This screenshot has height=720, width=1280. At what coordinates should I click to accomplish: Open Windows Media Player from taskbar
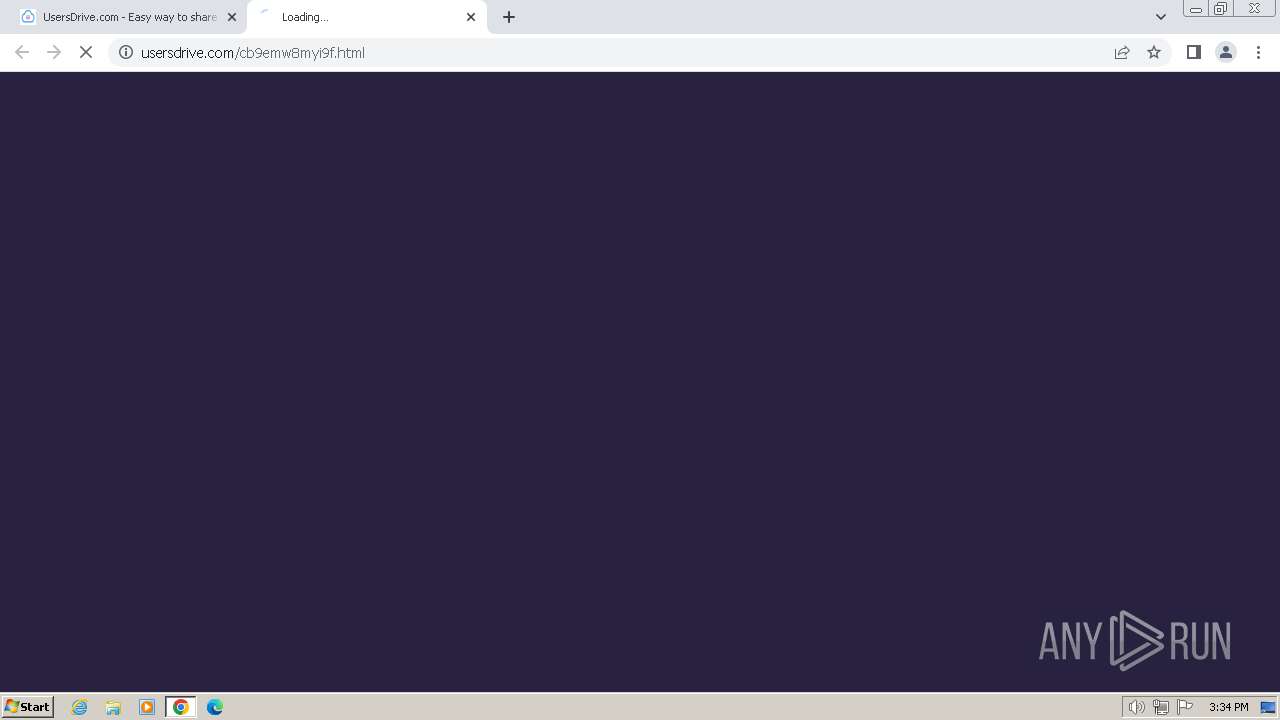[x=147, y=707]
